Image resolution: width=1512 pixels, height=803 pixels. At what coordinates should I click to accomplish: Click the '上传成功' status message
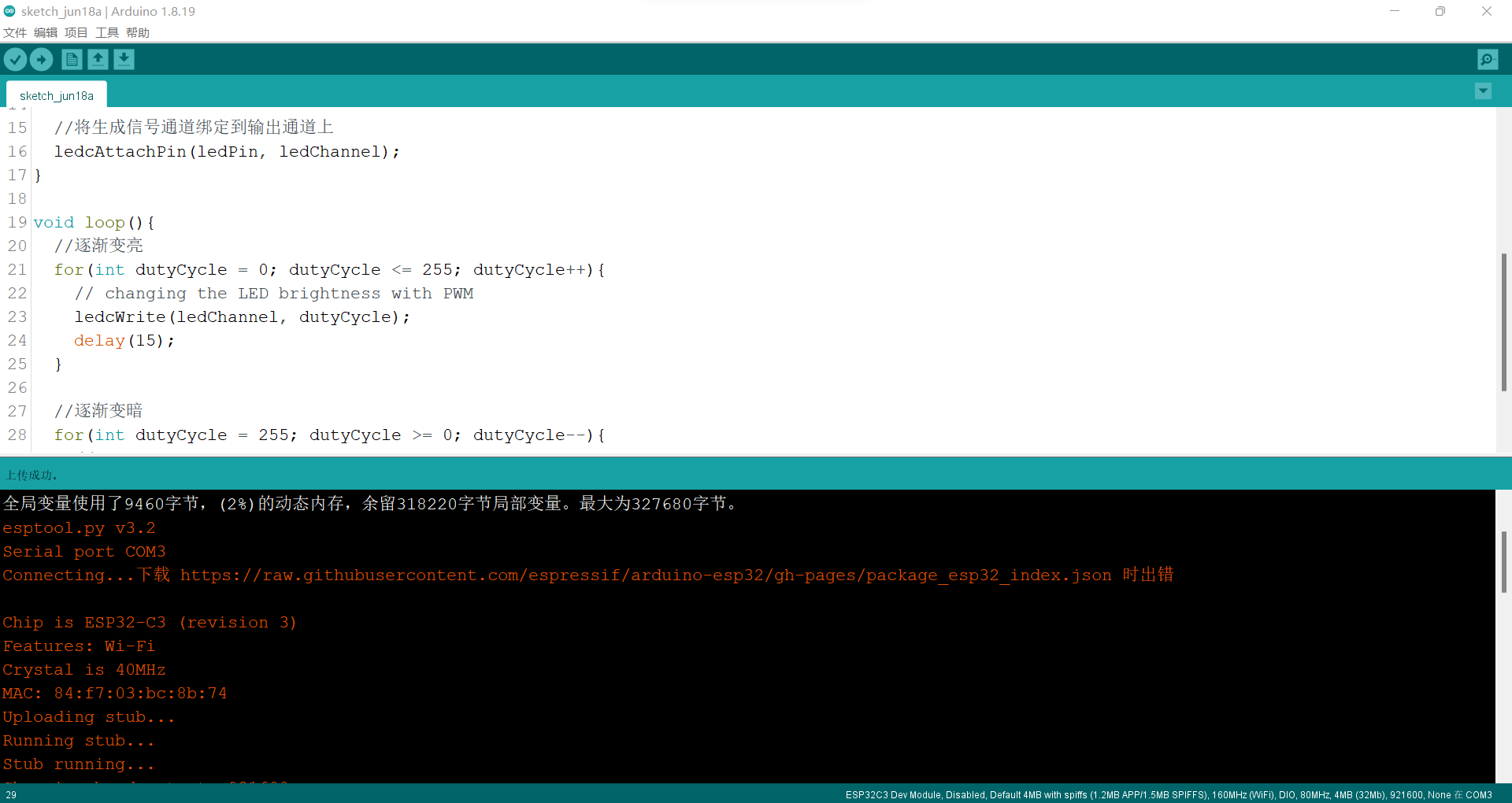31,475
